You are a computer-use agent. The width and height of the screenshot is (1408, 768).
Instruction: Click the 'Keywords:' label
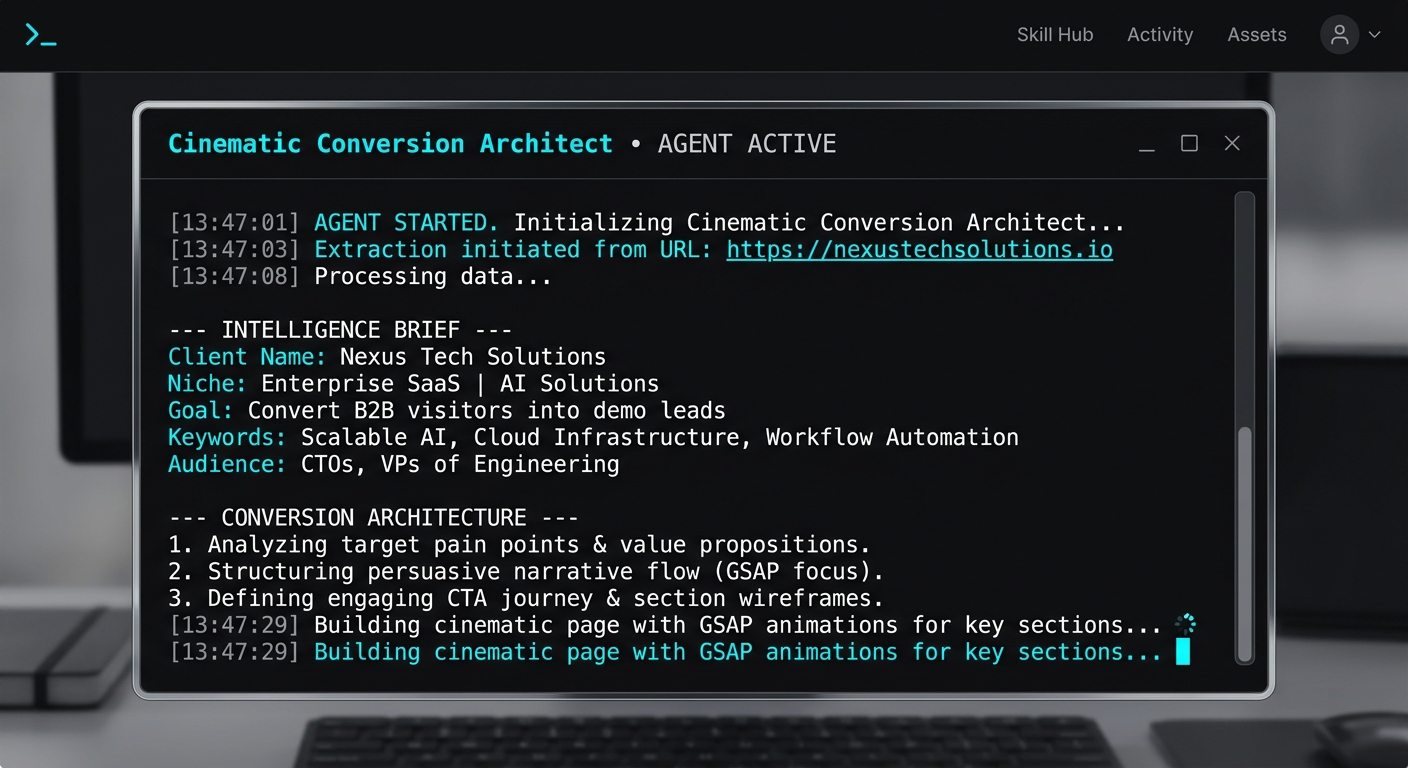coord(227,437)
